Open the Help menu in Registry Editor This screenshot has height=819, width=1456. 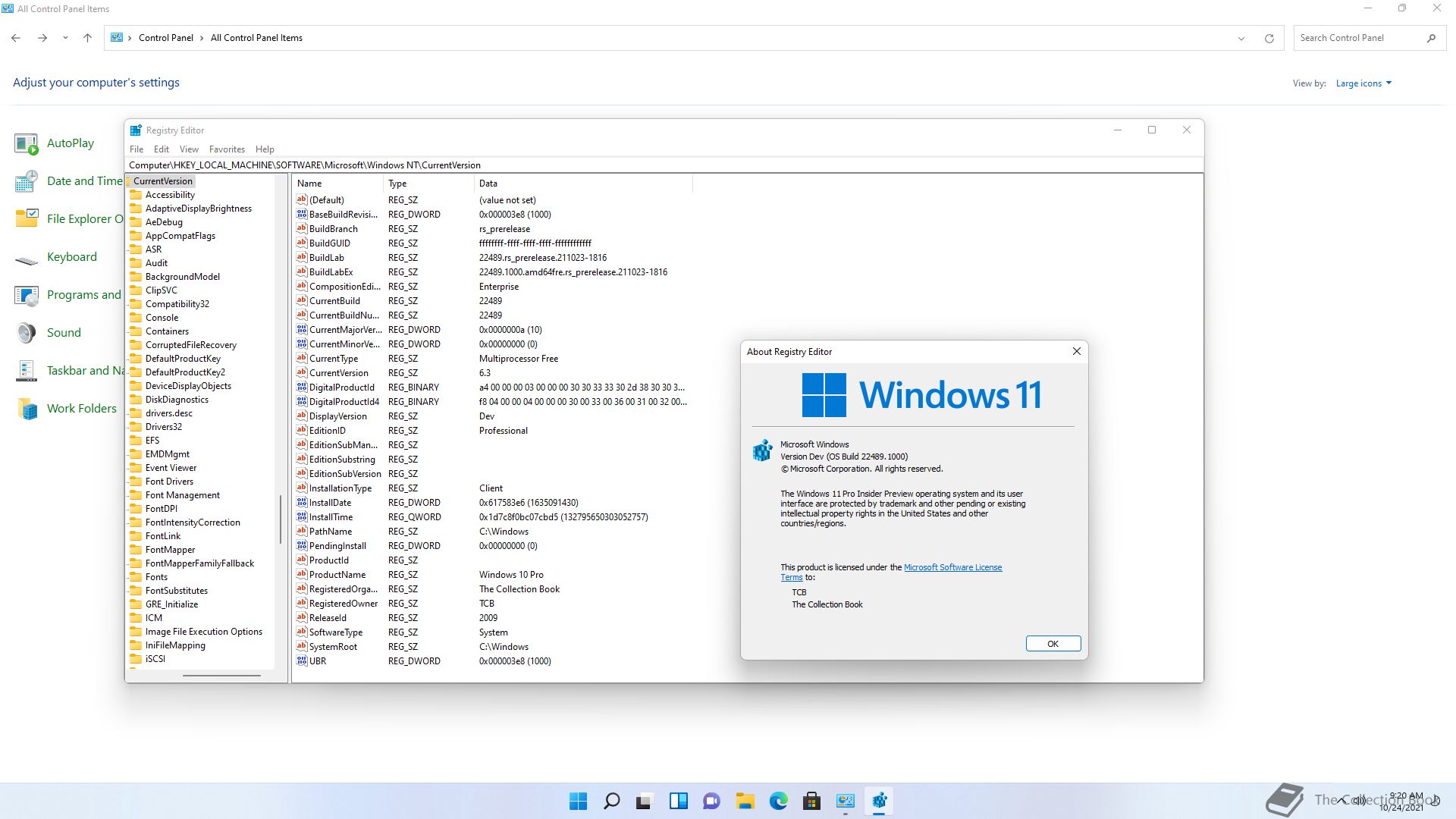[x=265, y=149]
